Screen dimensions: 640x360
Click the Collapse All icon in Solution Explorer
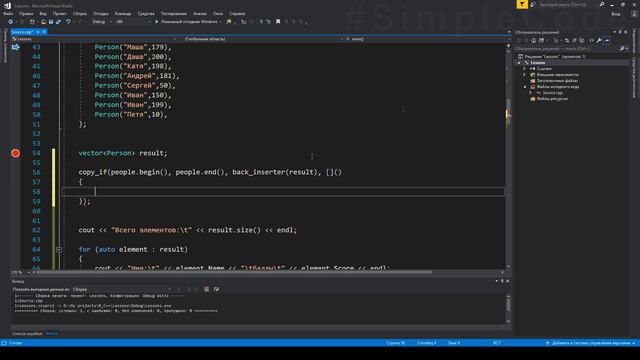(574, 40)
